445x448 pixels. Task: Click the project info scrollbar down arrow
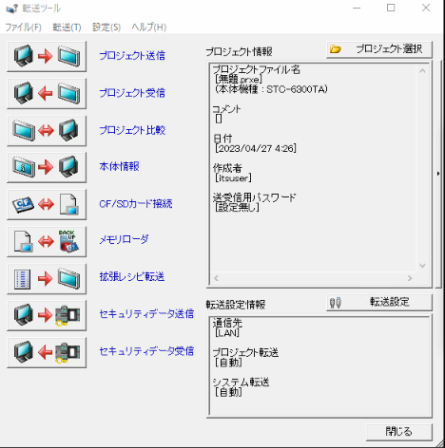pos(422,266)
